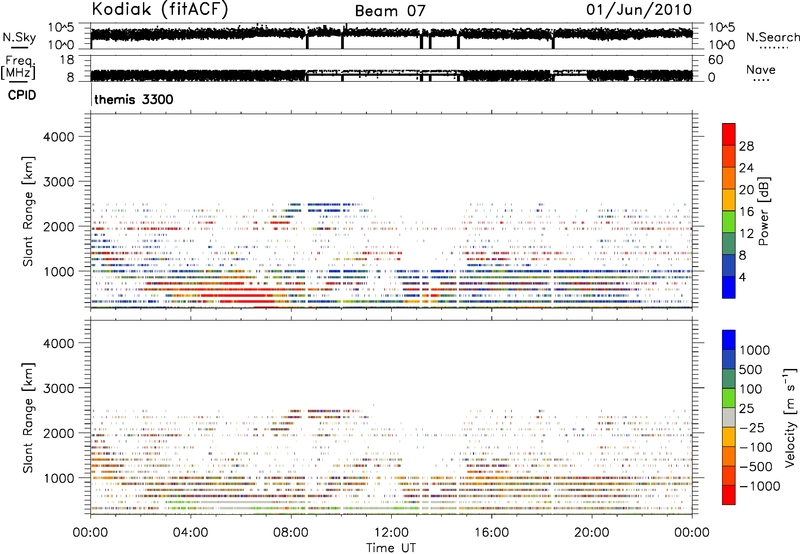Select the 'N.Search' legend label
This screenshot has width=800, height=554.
pos(772,37)
